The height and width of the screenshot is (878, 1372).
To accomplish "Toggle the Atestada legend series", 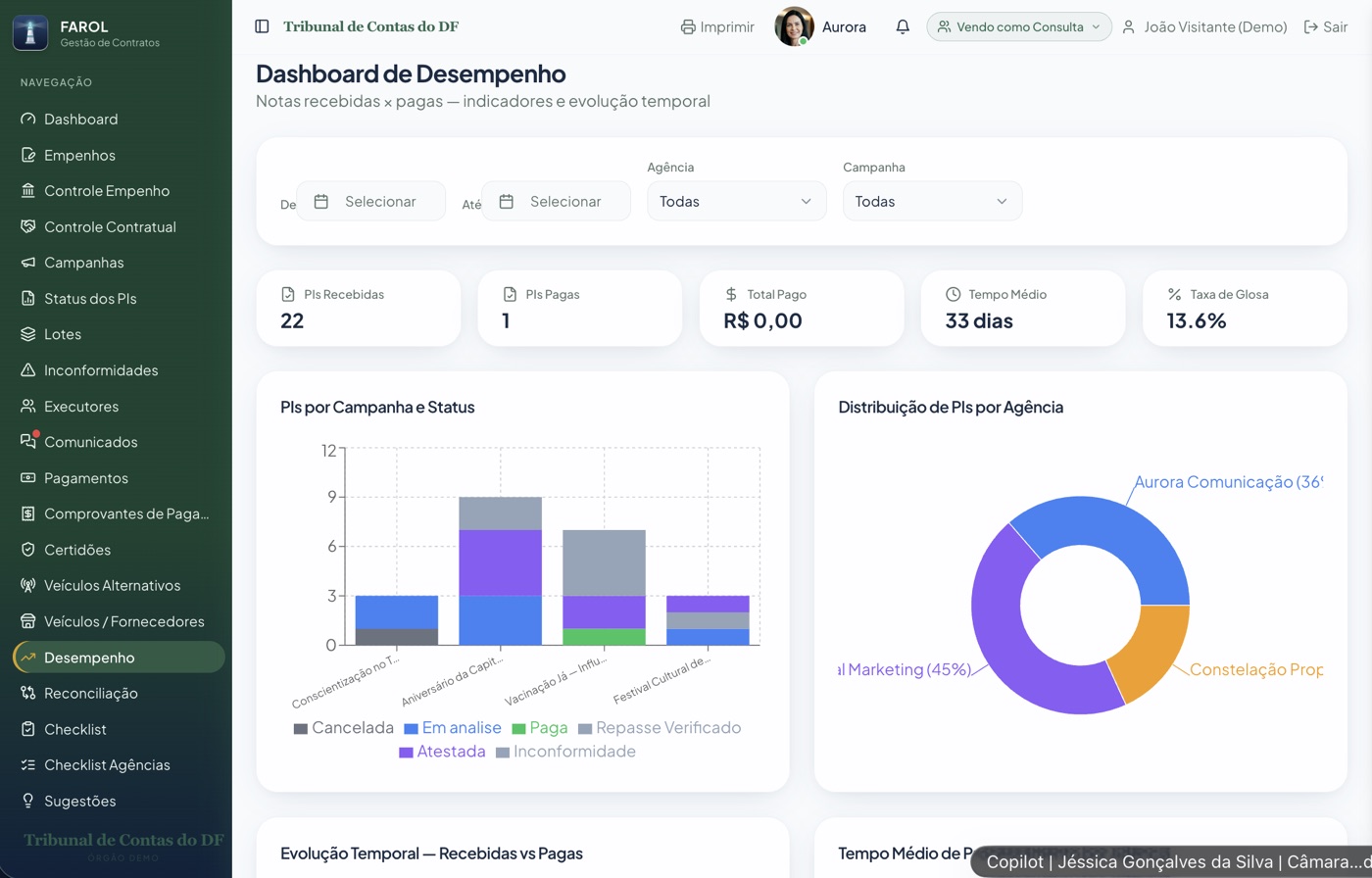I will 442,752.
